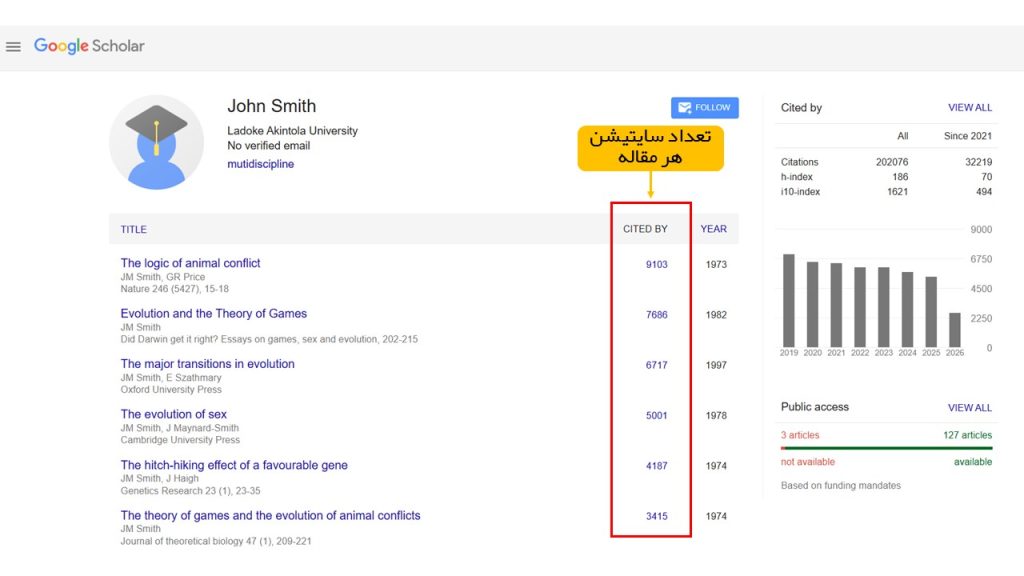Sort articles by CITED BY column
The width and height of the screenshot is (1024, 576).
[645, 229]
